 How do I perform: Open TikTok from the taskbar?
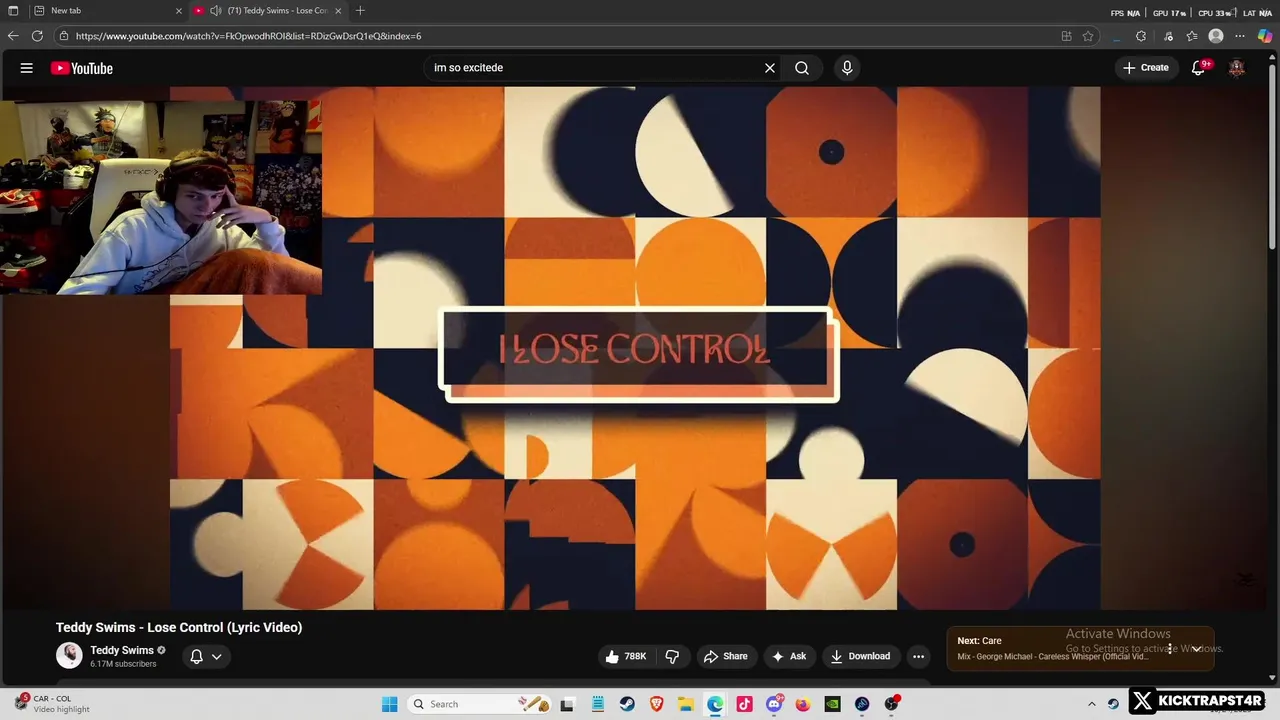[744, 704]
